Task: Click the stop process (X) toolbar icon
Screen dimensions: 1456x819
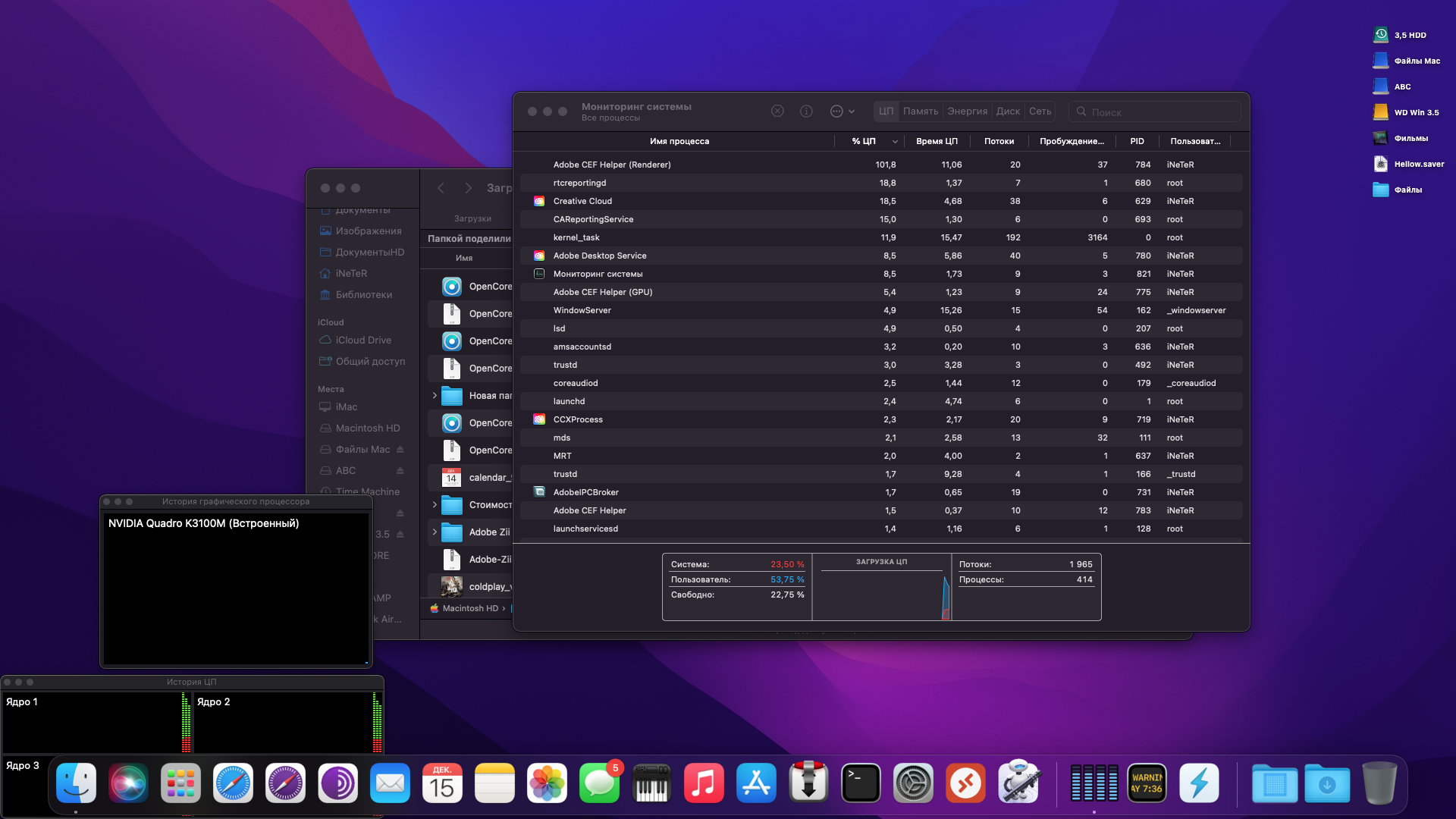Action: point(777,111)
